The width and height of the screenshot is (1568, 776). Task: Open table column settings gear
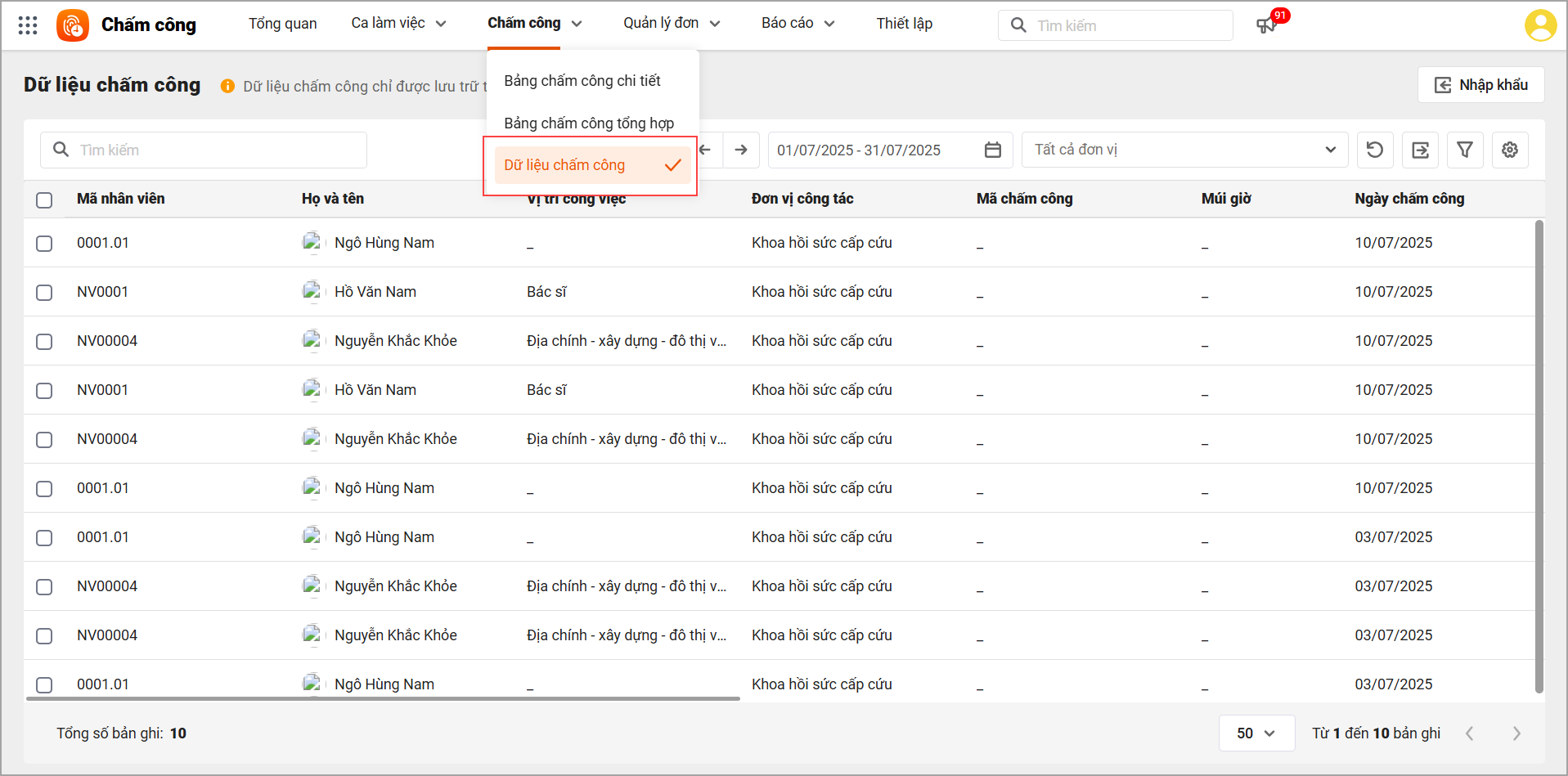pyautogui.click(x=1510, y=150)
